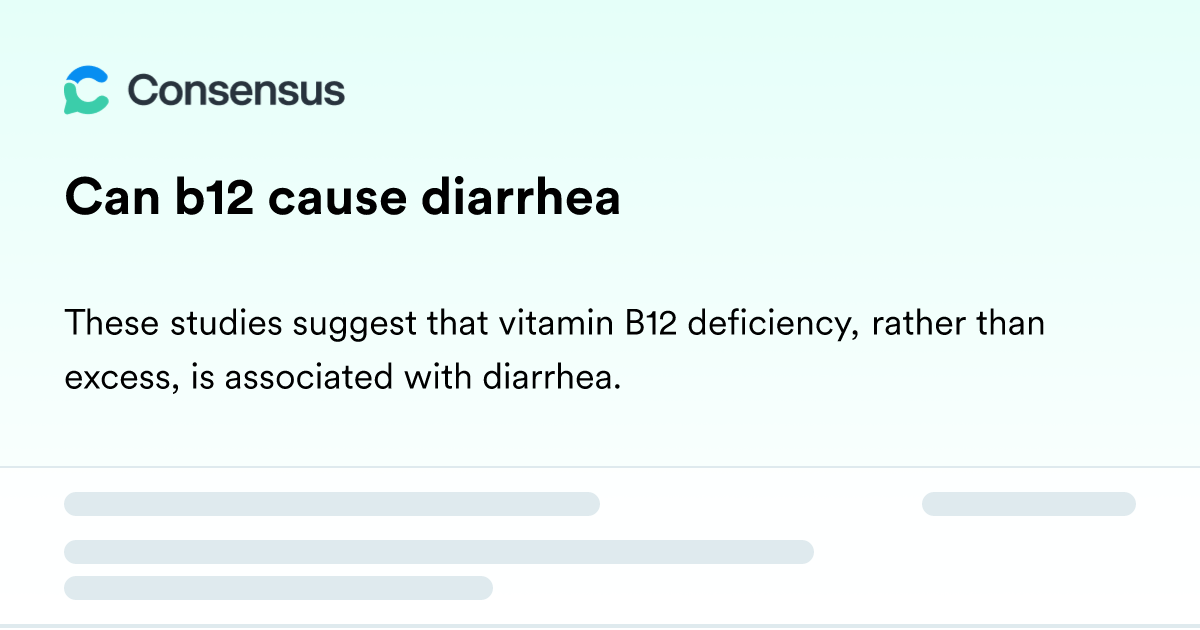Open the Consensus wordmark link
Image resolution: width=1200 pixels, height=630 pixels.
pyautogui.click(x=236, y=91)
